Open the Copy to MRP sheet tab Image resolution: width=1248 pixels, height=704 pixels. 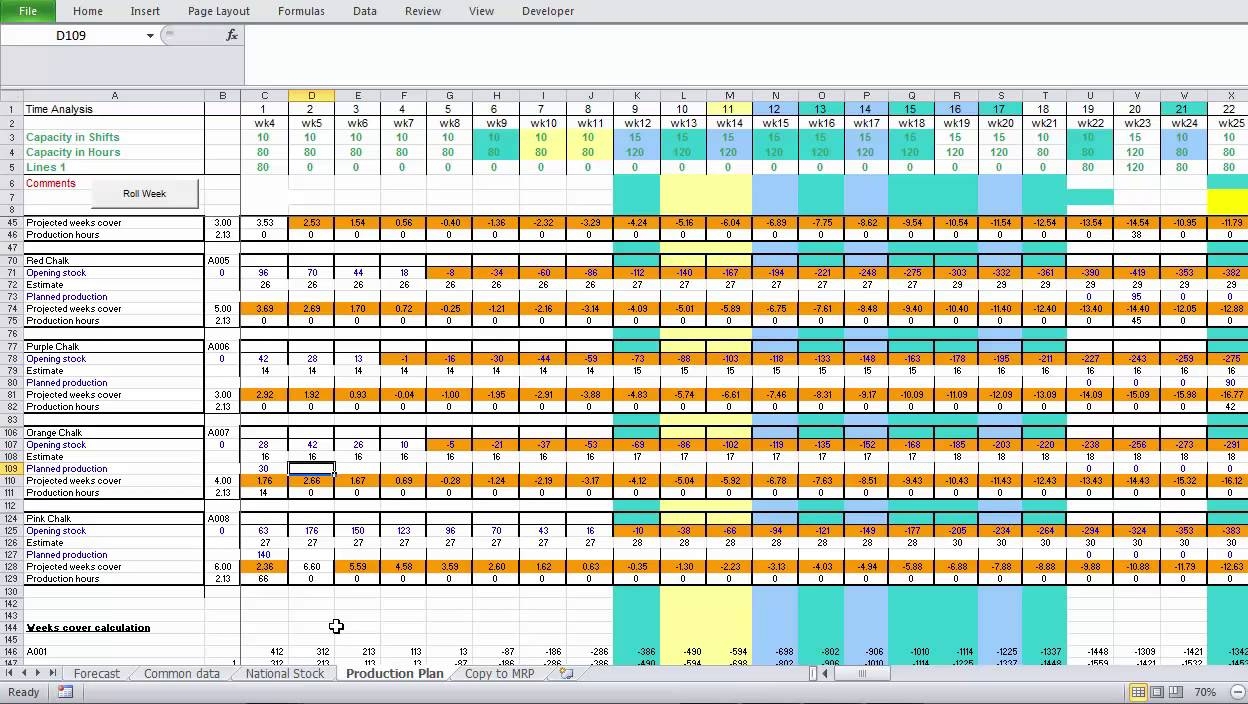[x=498, y=674]
